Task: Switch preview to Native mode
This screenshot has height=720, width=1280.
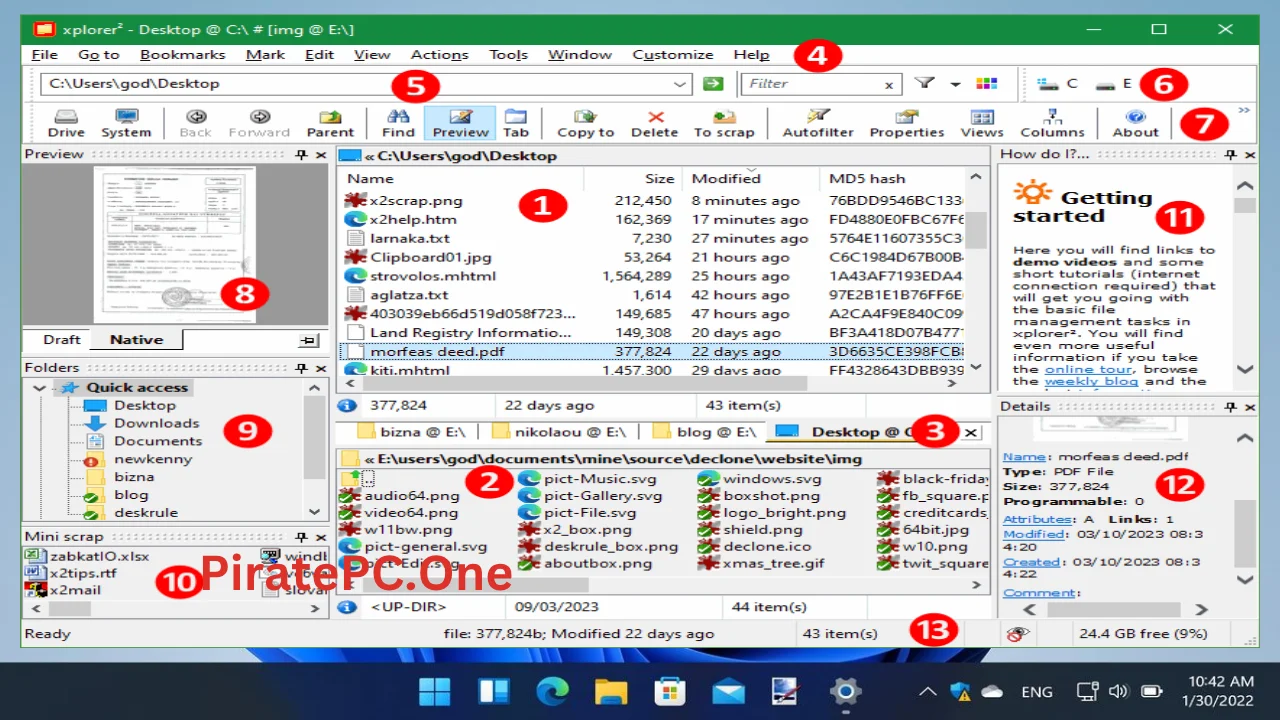Action: [136, 340]
